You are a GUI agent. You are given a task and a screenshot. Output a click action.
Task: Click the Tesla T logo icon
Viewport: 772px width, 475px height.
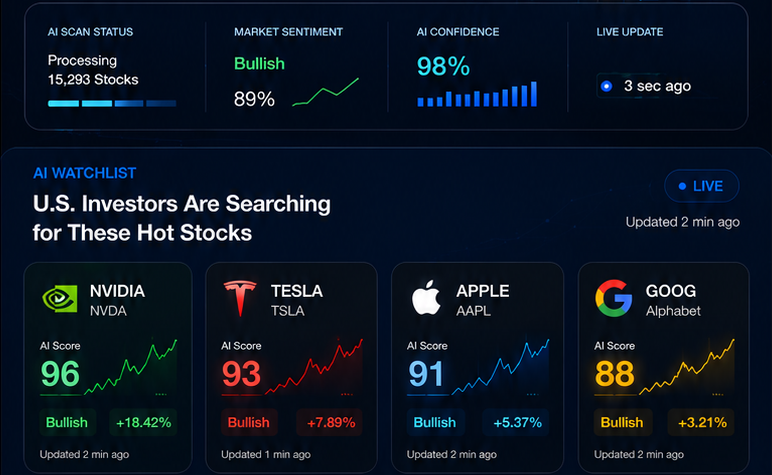(240, 298)
